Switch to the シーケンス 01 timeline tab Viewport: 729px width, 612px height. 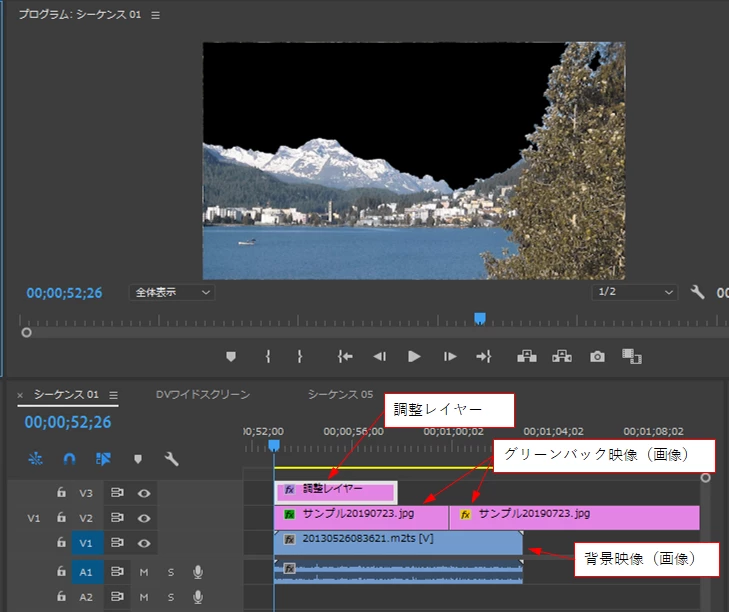click(x=66, y=394)
